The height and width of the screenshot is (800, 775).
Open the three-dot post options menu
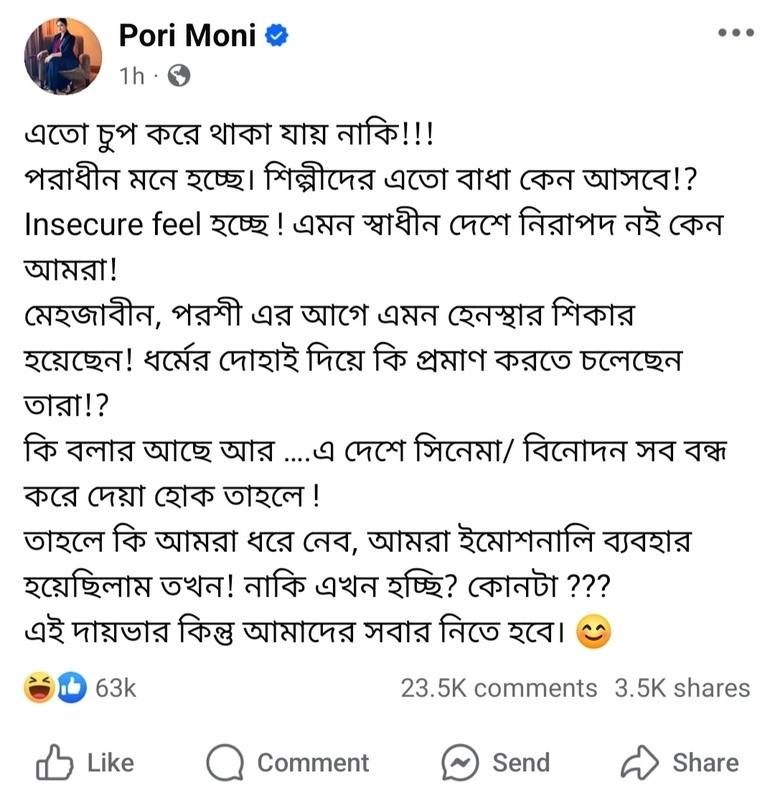(x=736, y=33)
